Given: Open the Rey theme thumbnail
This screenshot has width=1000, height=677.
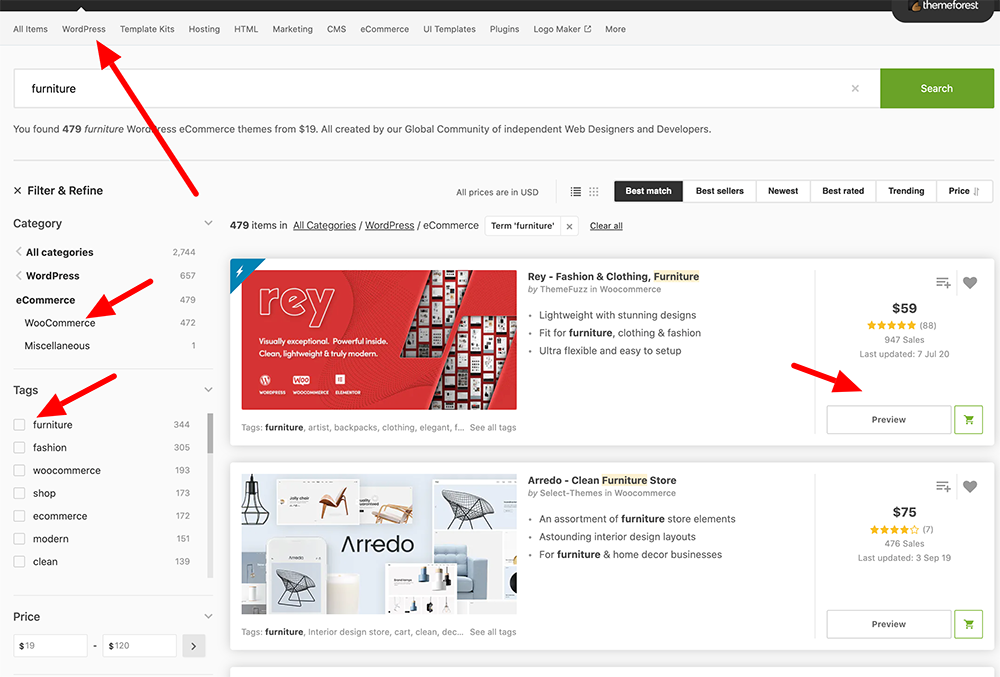Looking at the screenshot, I should point(379,340).
